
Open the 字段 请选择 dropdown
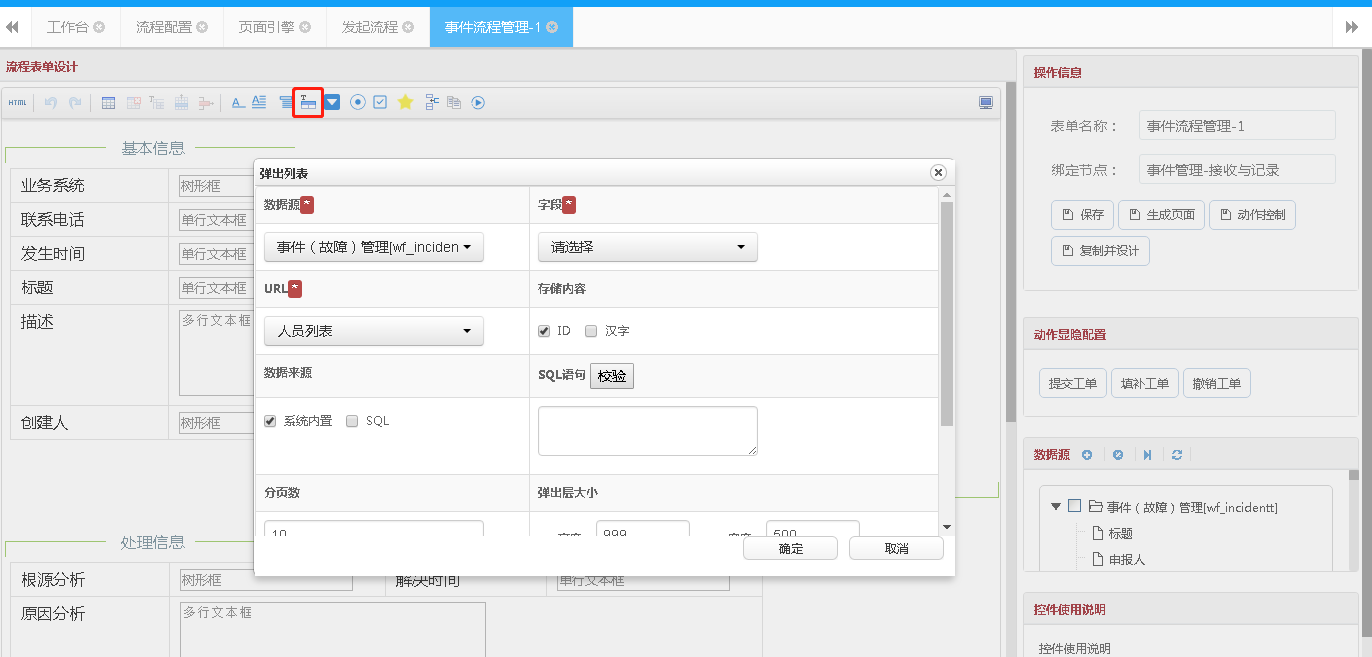[x=647, y=247]
